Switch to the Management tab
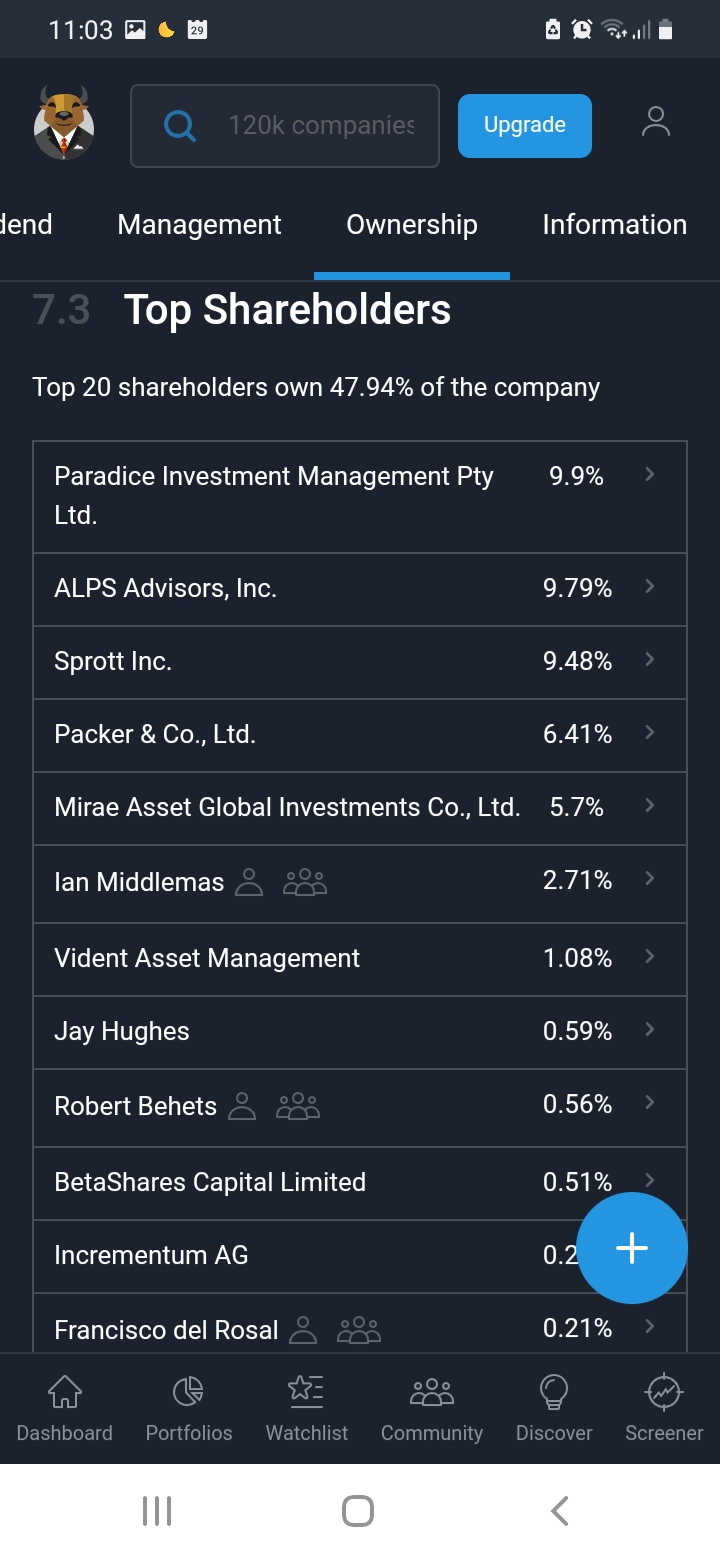Image resolution: width=720 pixels, height=1560 pixels. click(x=199, y=225)
